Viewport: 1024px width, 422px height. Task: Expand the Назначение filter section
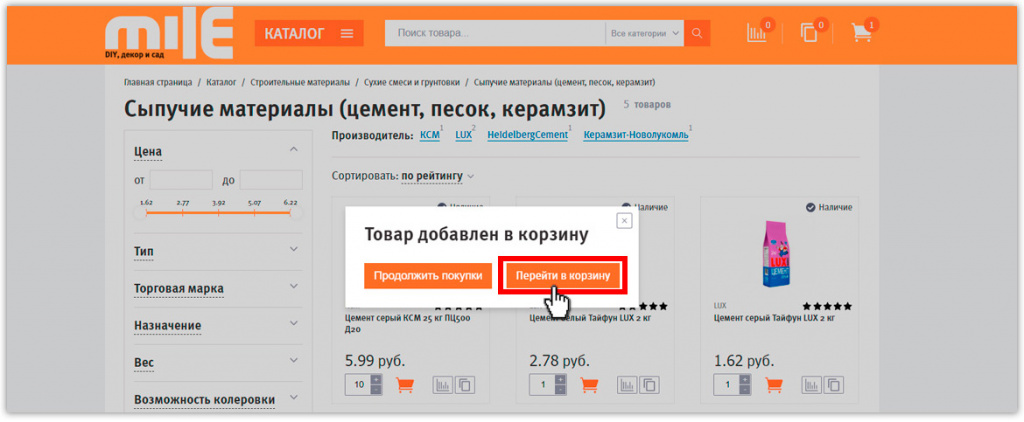pyautogui.click(x=294, y=323)
